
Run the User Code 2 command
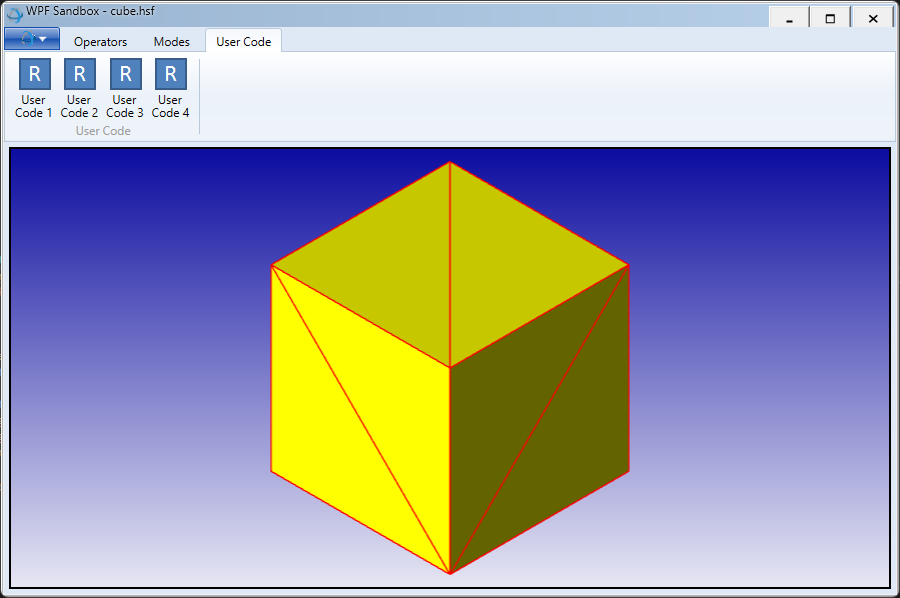click(79, 85)
